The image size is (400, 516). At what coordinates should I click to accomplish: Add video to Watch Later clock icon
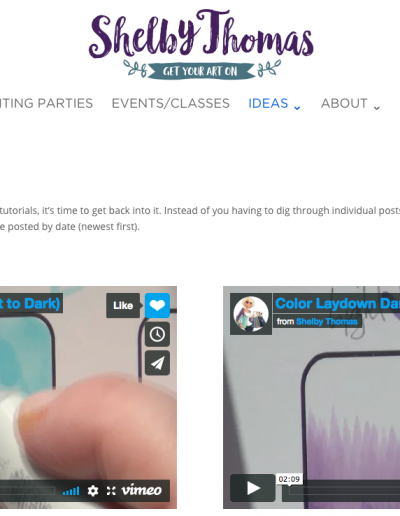[x=157, y=334]
